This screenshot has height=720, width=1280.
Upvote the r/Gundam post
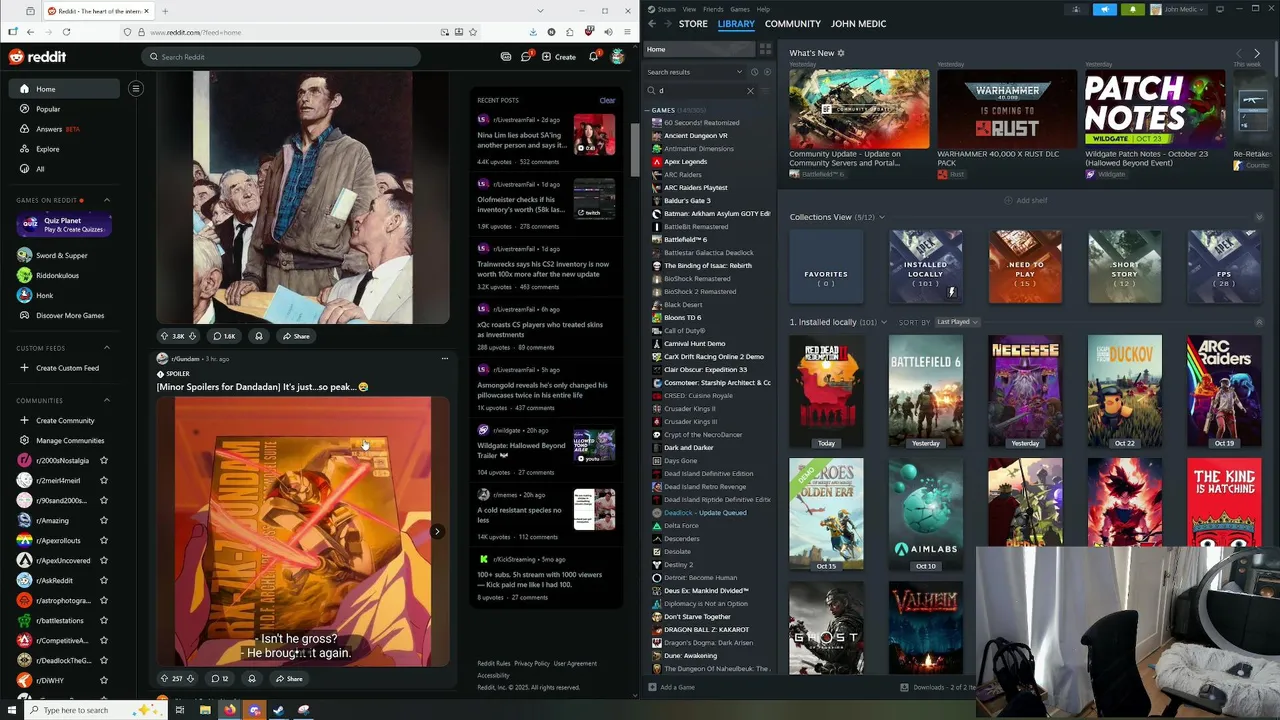pyautogui.click(x=165, y=678)
